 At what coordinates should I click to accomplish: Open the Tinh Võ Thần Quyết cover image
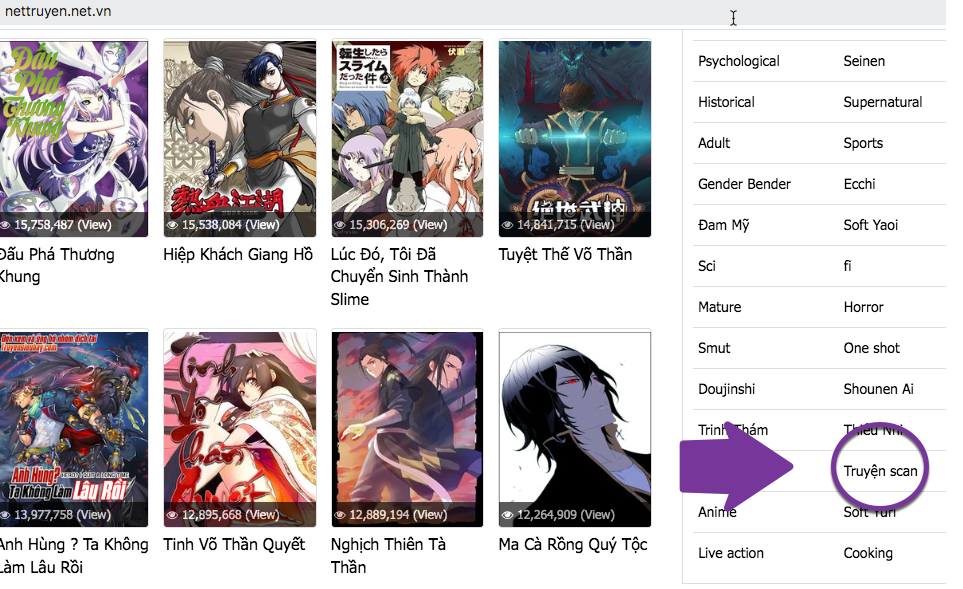(240, 429)
